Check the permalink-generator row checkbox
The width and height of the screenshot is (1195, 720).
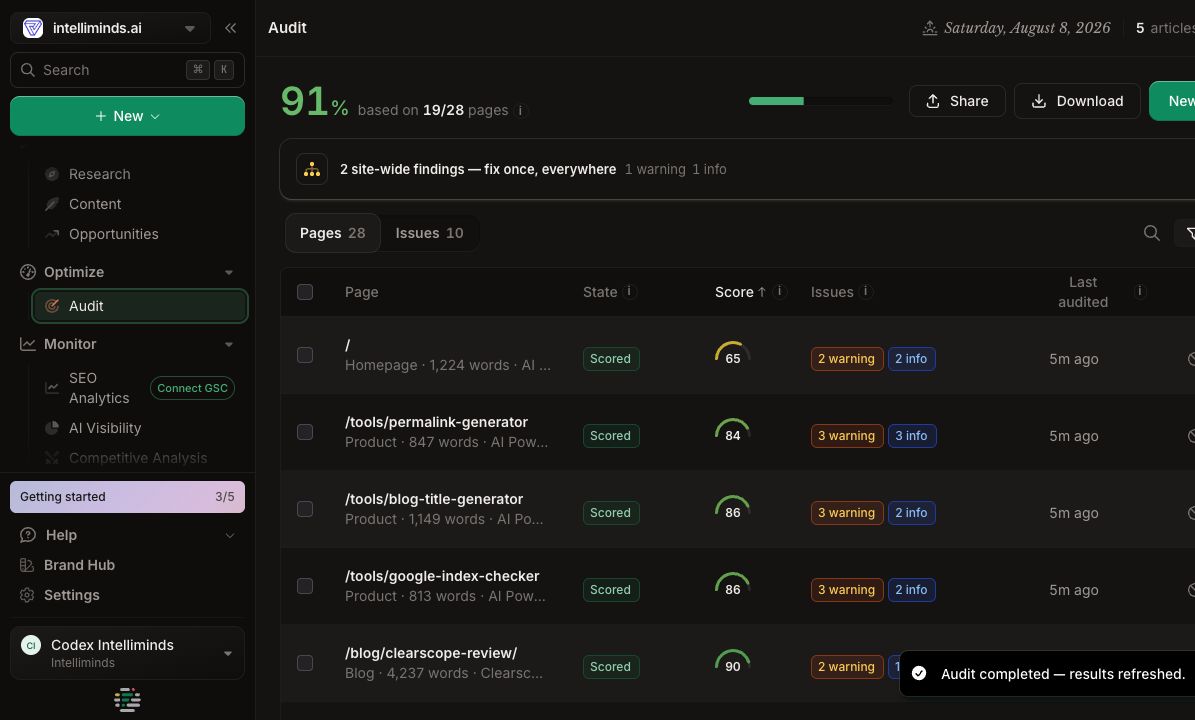tap(305, 432)
